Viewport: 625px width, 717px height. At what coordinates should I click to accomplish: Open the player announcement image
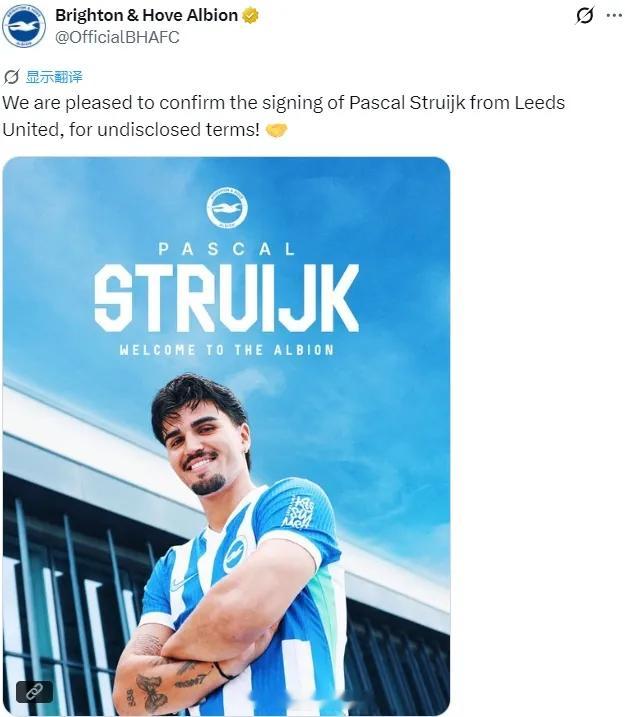226,436
